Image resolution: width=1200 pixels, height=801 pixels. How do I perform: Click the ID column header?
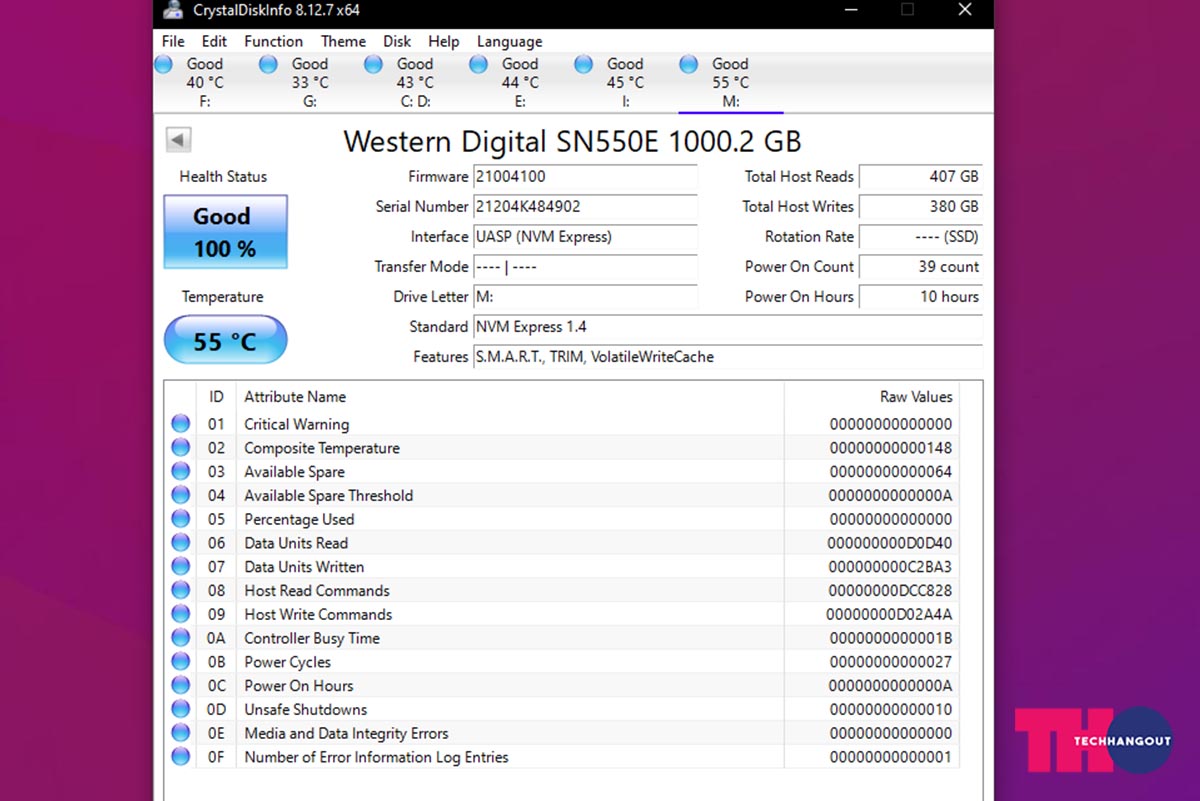pos(216,397)
